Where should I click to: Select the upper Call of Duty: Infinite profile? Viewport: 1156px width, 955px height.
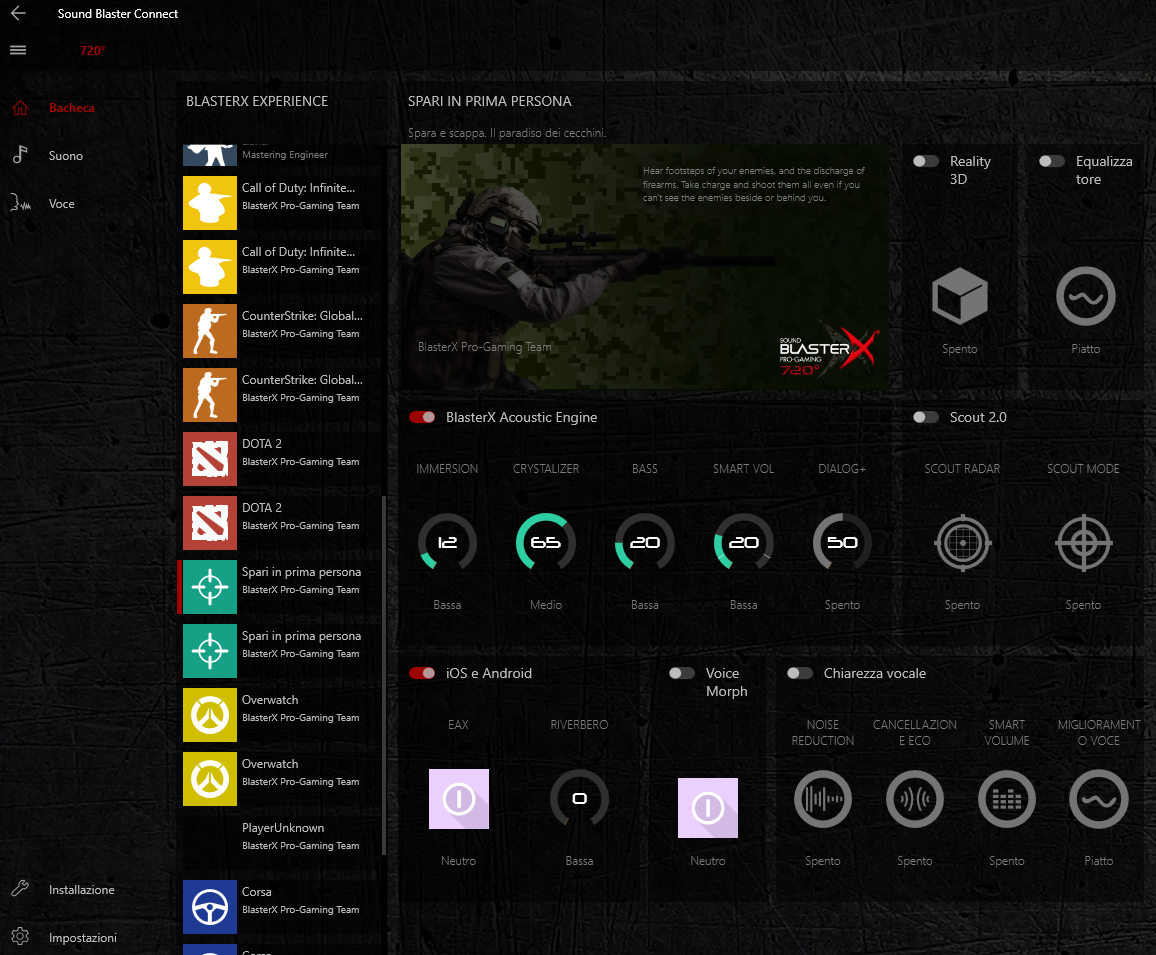[x=281, y=203]
